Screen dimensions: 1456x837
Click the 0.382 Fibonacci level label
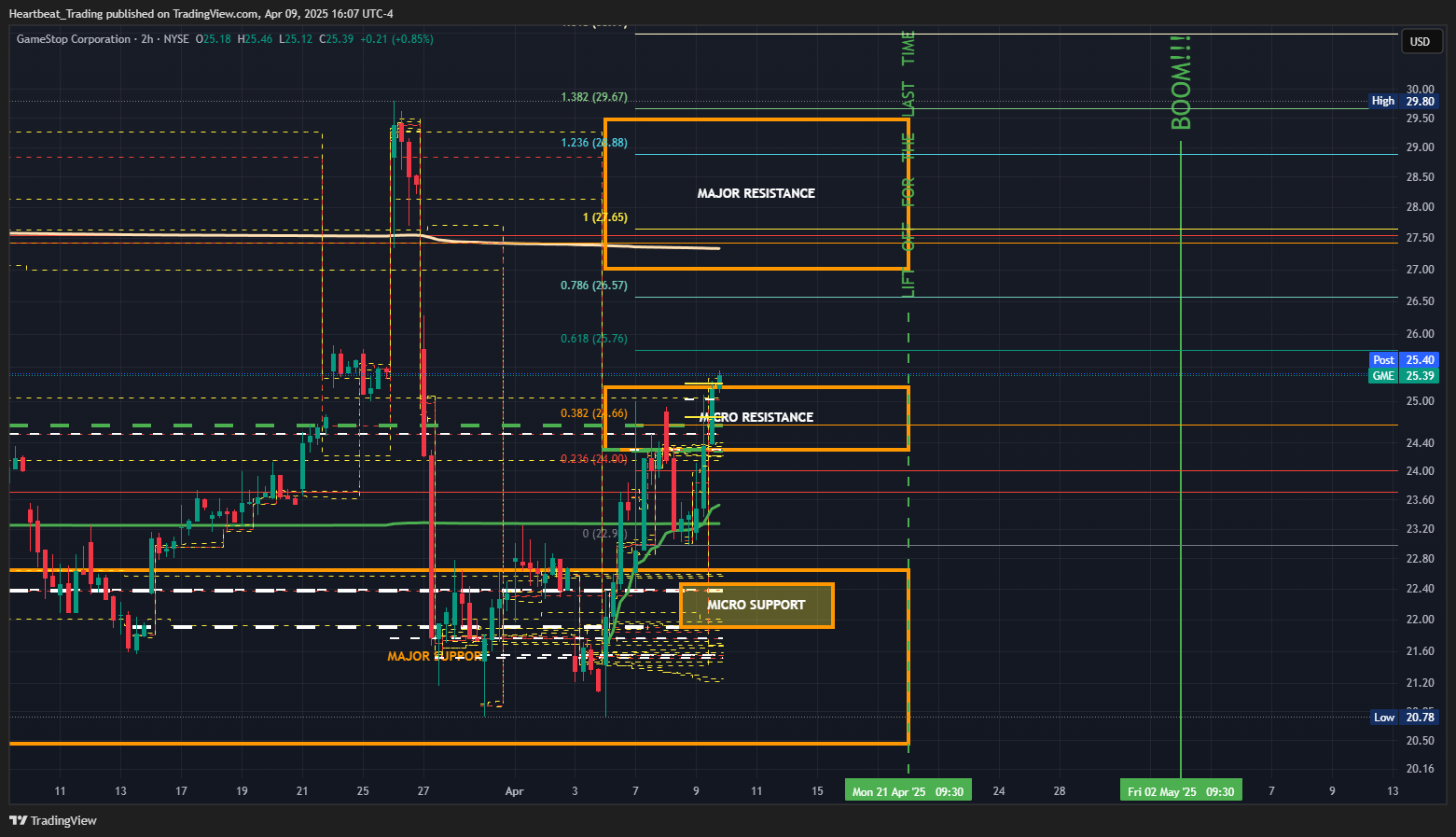[594, 413]
